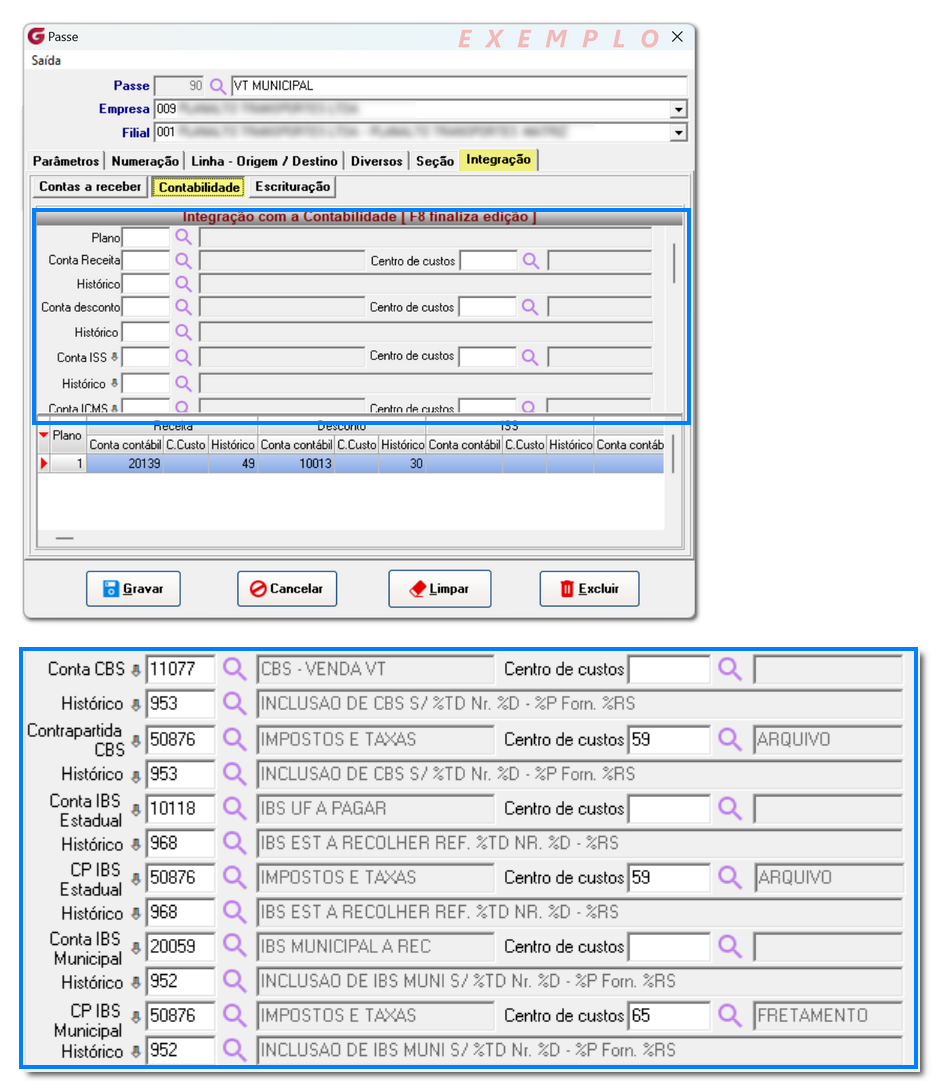Open Conta ISS search magnifier

coord(183,357)
